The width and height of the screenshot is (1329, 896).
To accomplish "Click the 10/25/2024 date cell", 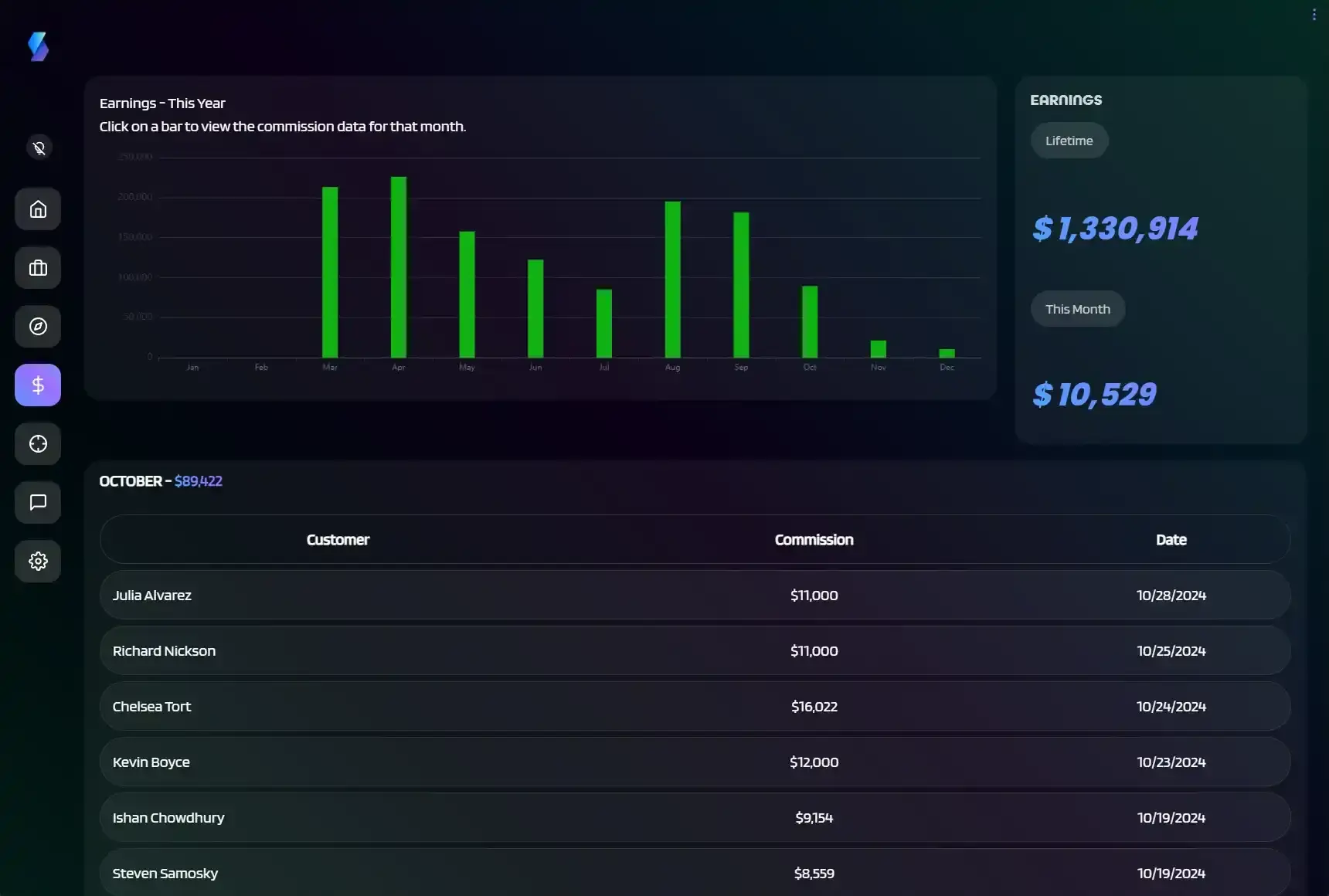I will click(x=1171, y=651).
